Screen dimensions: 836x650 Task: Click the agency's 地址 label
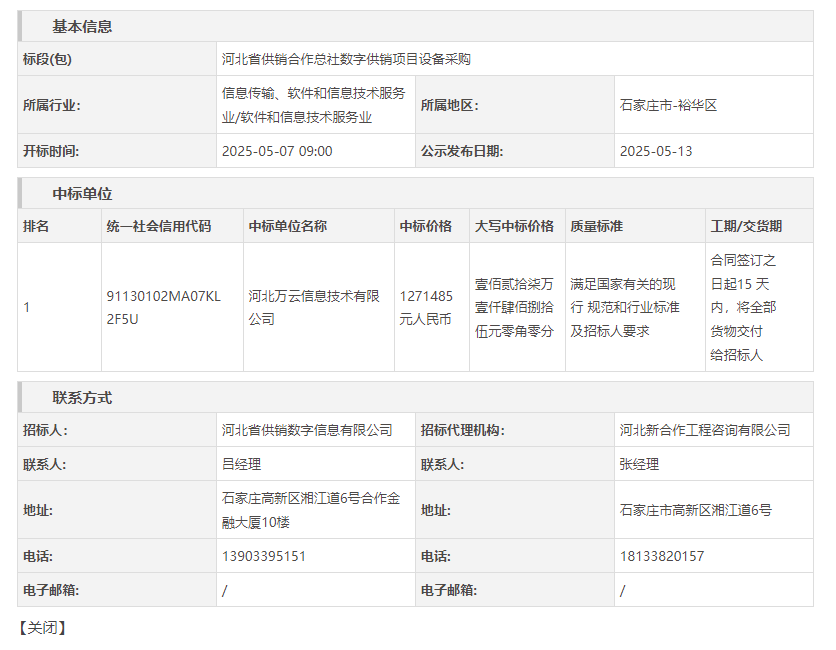pyautogui.click(x=436, y=510)
